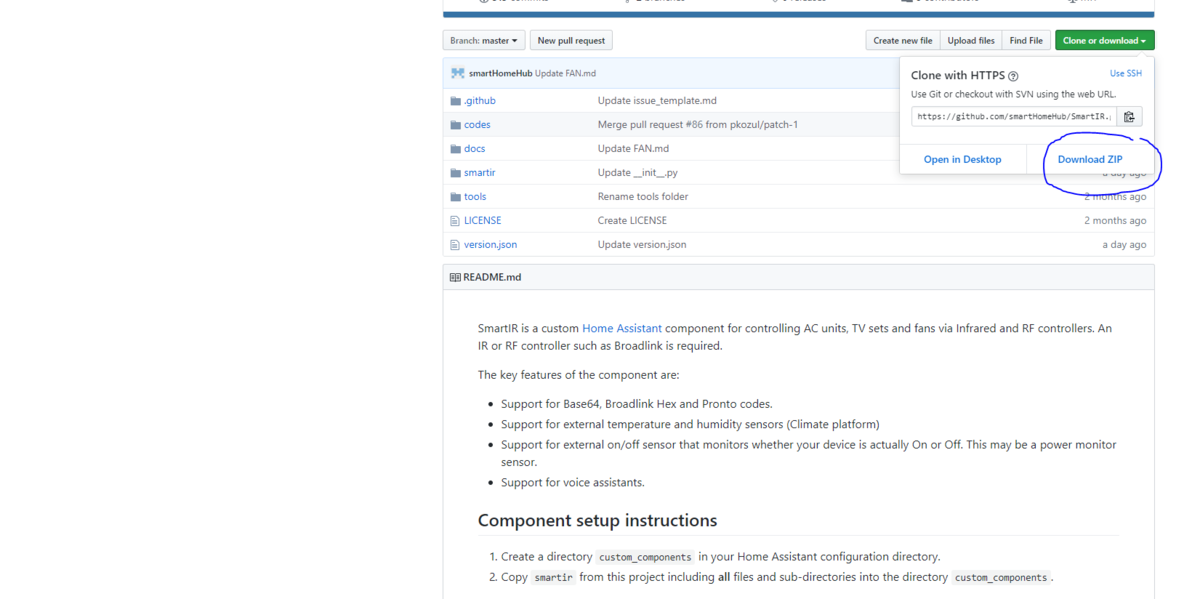This screenshot has height=599, width=1200.
Task: Open commit Rename tools folder
Action: (643, 197)
